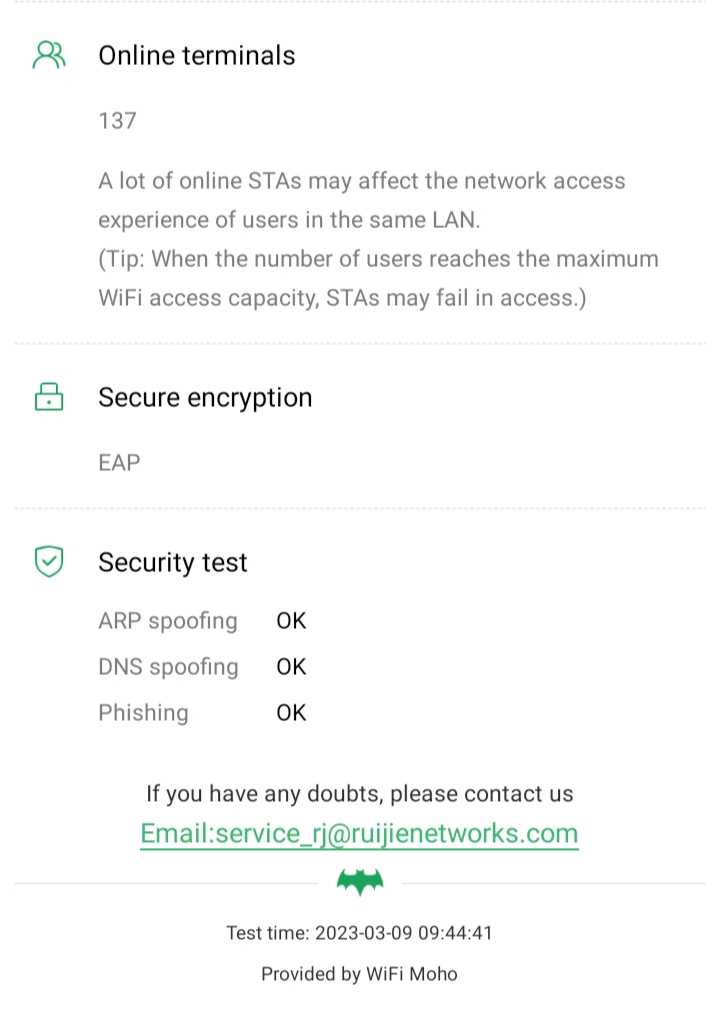Click the online terminals count 137
The height and width of the screenshot is (1016, 720).
(117, 121)
